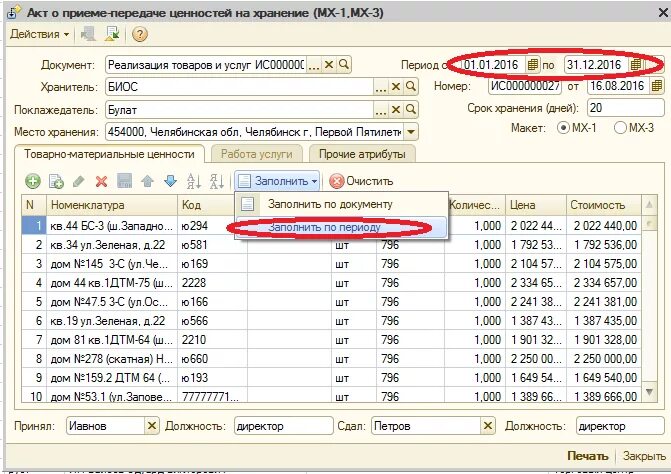Open calendar for period start date
The height and width of the screenshot is (474, 671).
[x=532, y=65]
